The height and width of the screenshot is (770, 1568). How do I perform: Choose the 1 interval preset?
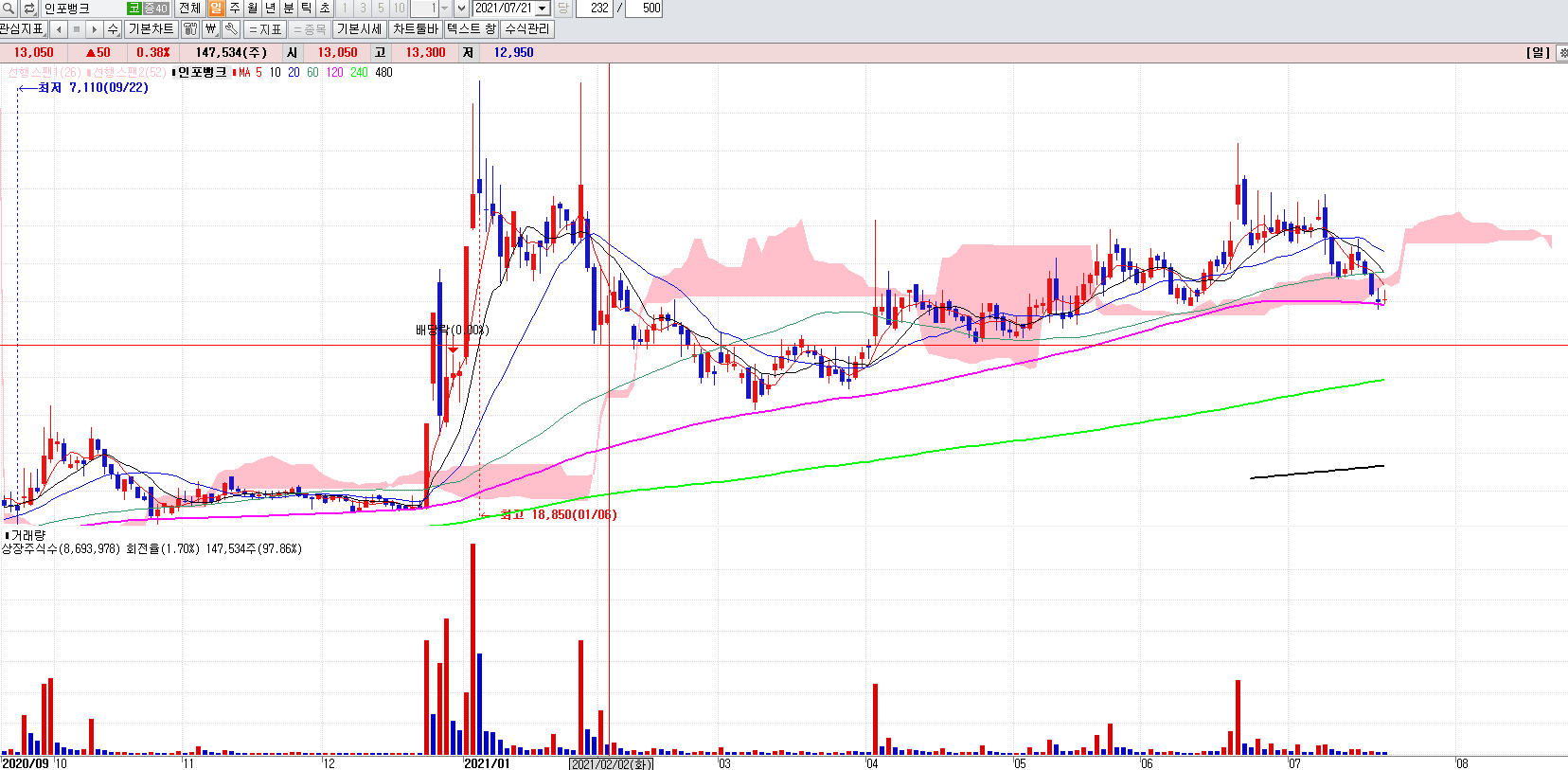(x=345, y=8)
